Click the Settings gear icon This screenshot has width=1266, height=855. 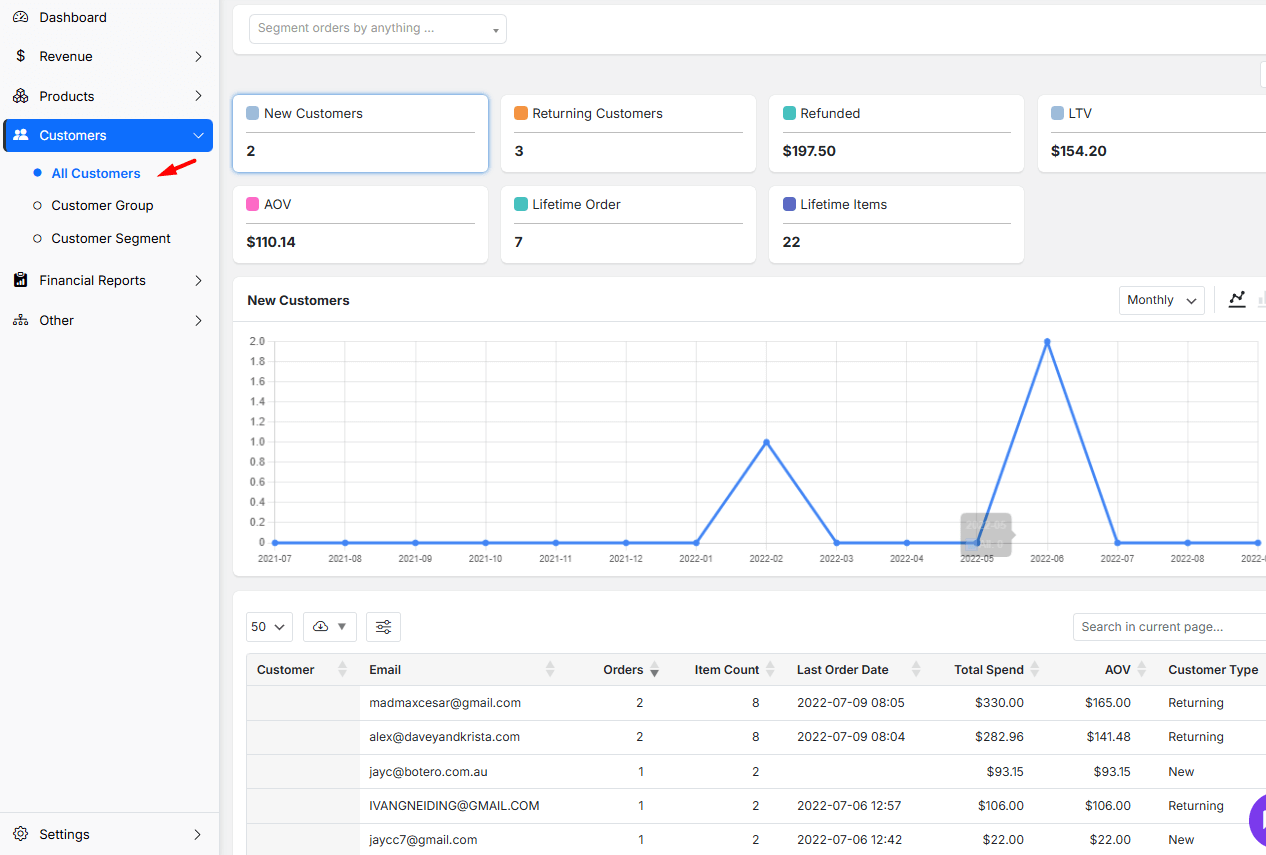click(x=20, y=834)
